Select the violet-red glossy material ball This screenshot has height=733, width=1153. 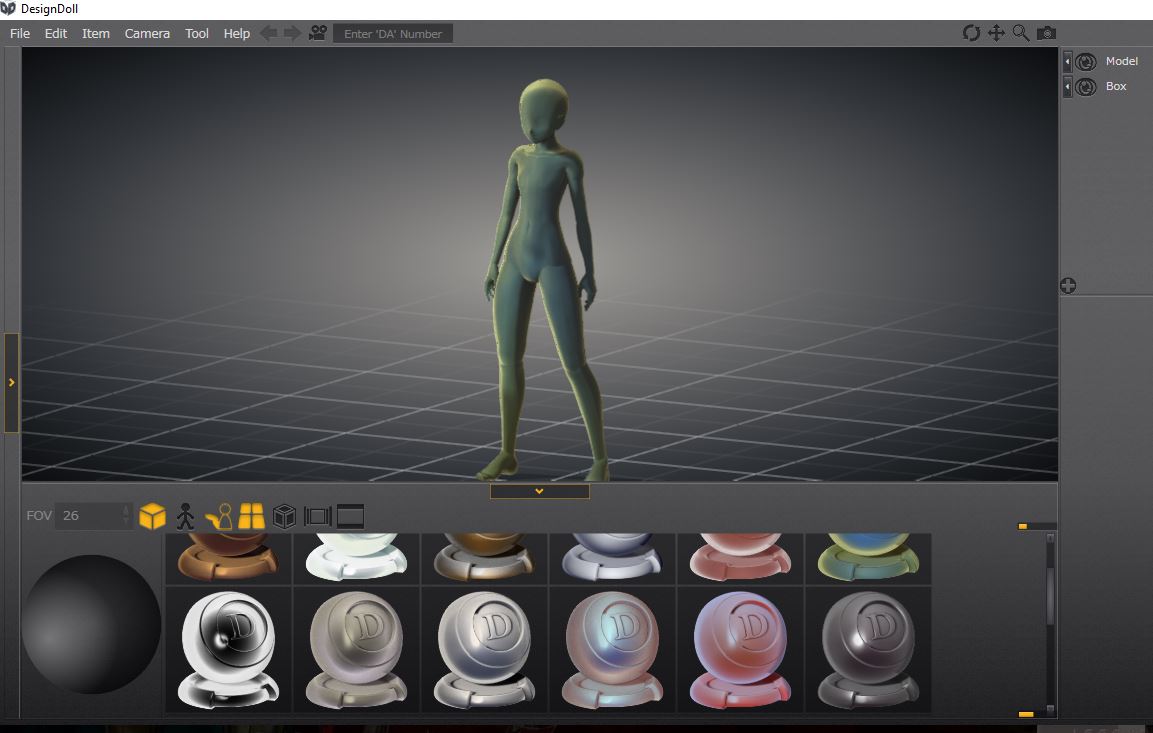(x=740, y=649)
